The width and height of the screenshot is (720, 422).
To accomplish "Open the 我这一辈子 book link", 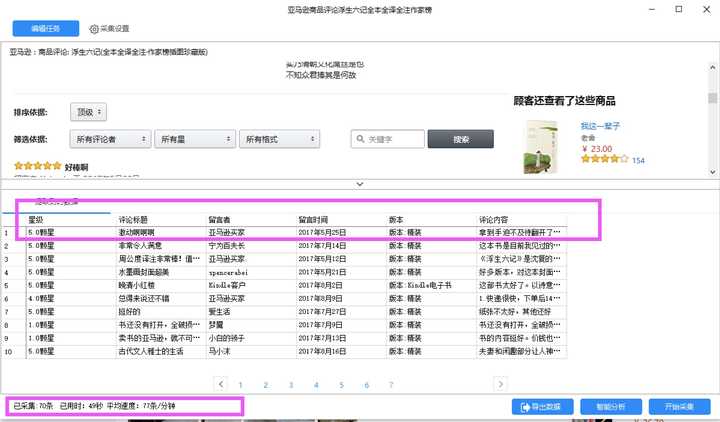I will tap(600, 126).
